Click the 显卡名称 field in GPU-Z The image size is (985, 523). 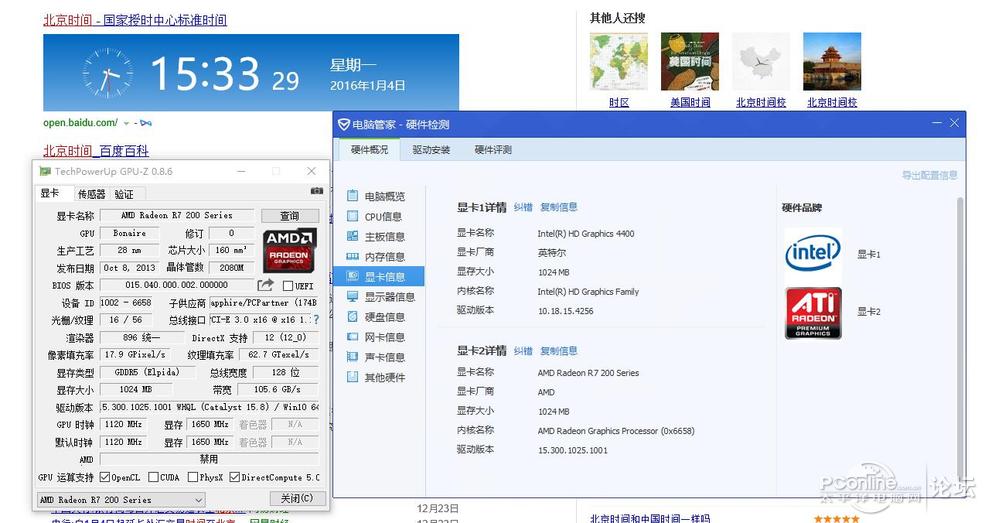pos(177,215)
